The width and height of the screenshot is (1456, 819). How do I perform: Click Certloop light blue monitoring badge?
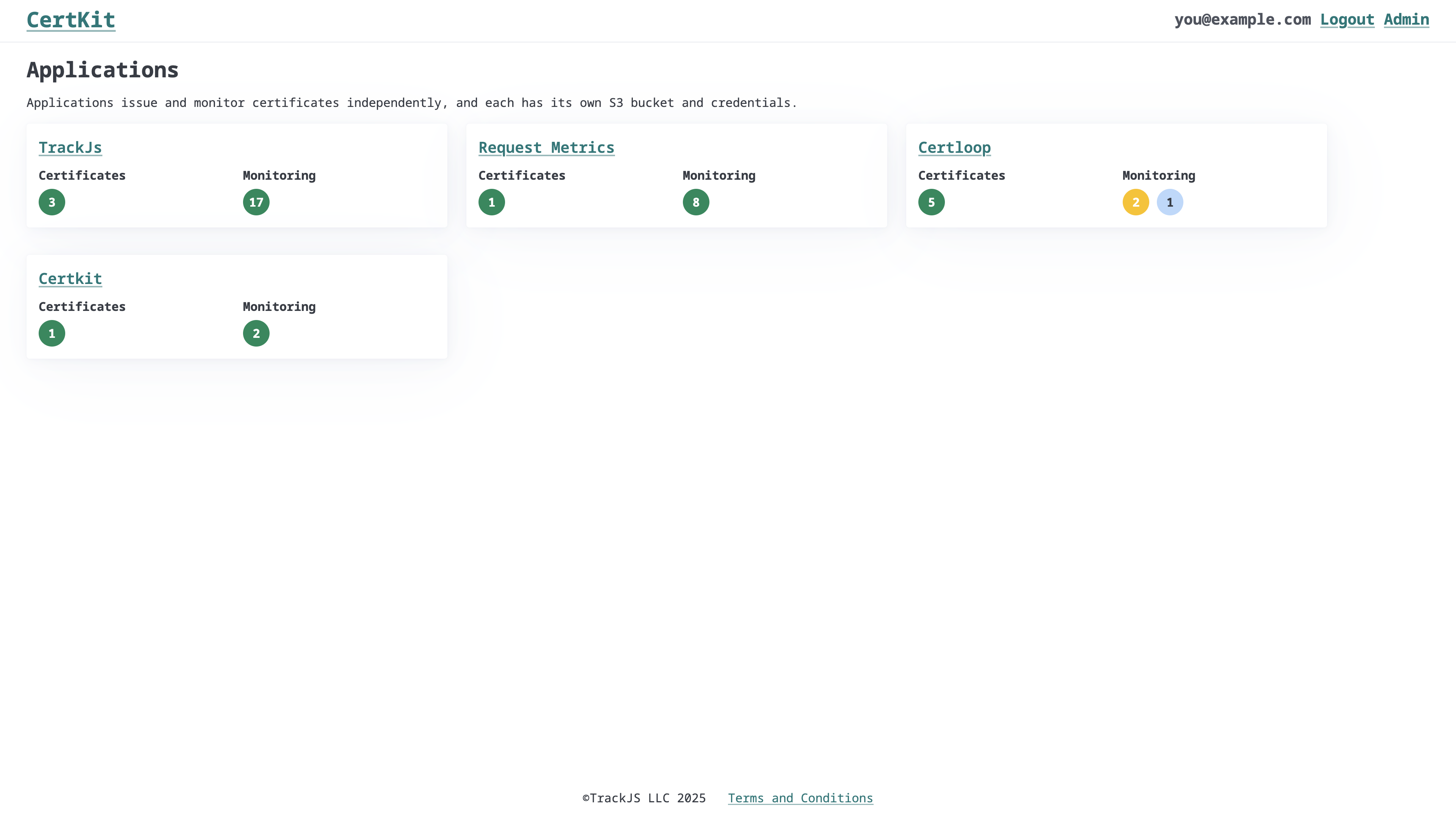(x=1170, y=202)
